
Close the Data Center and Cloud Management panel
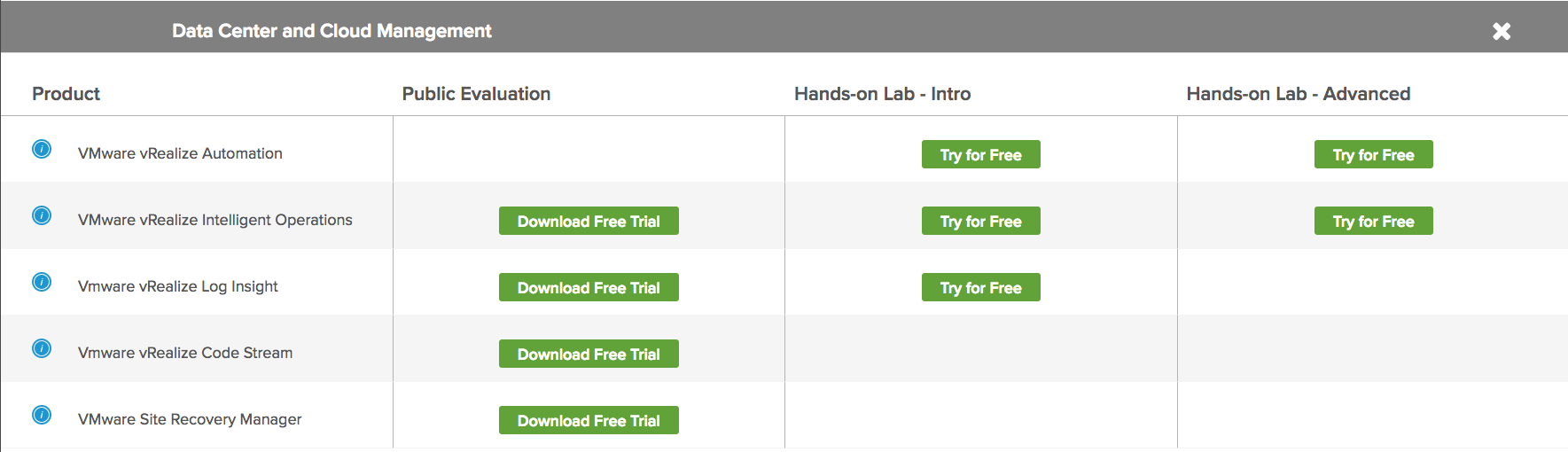pyautogui.click(x=1502, y=31)
